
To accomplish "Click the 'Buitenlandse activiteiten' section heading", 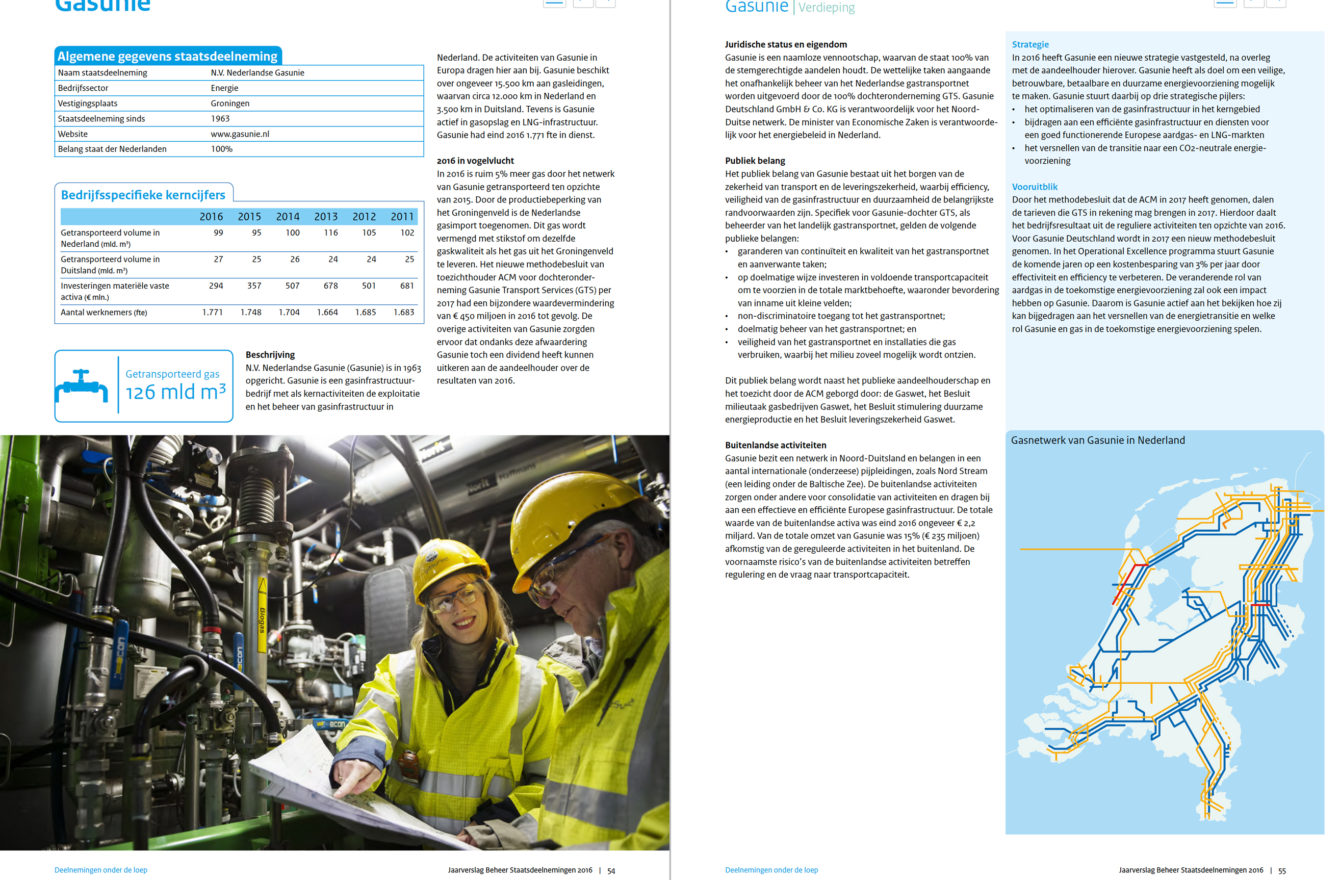I will 776,444.
